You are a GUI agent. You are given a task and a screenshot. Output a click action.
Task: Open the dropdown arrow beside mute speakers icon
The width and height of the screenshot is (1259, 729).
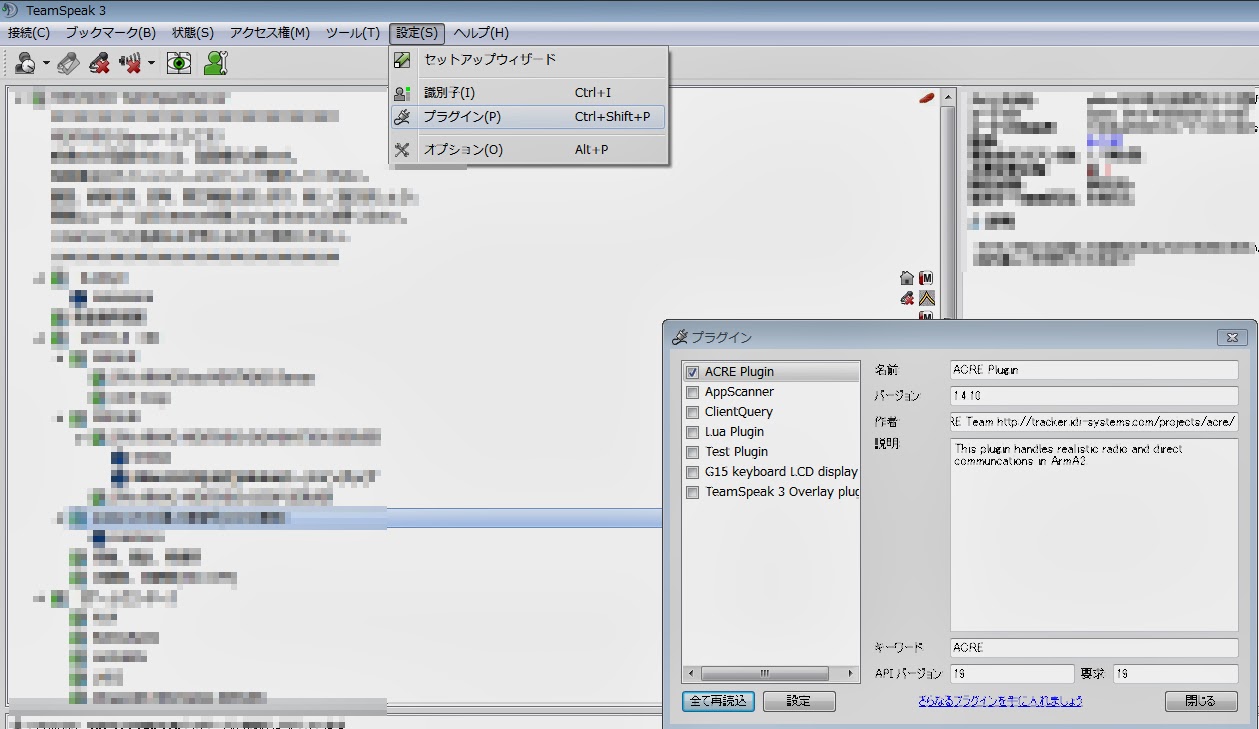point(151,64)
